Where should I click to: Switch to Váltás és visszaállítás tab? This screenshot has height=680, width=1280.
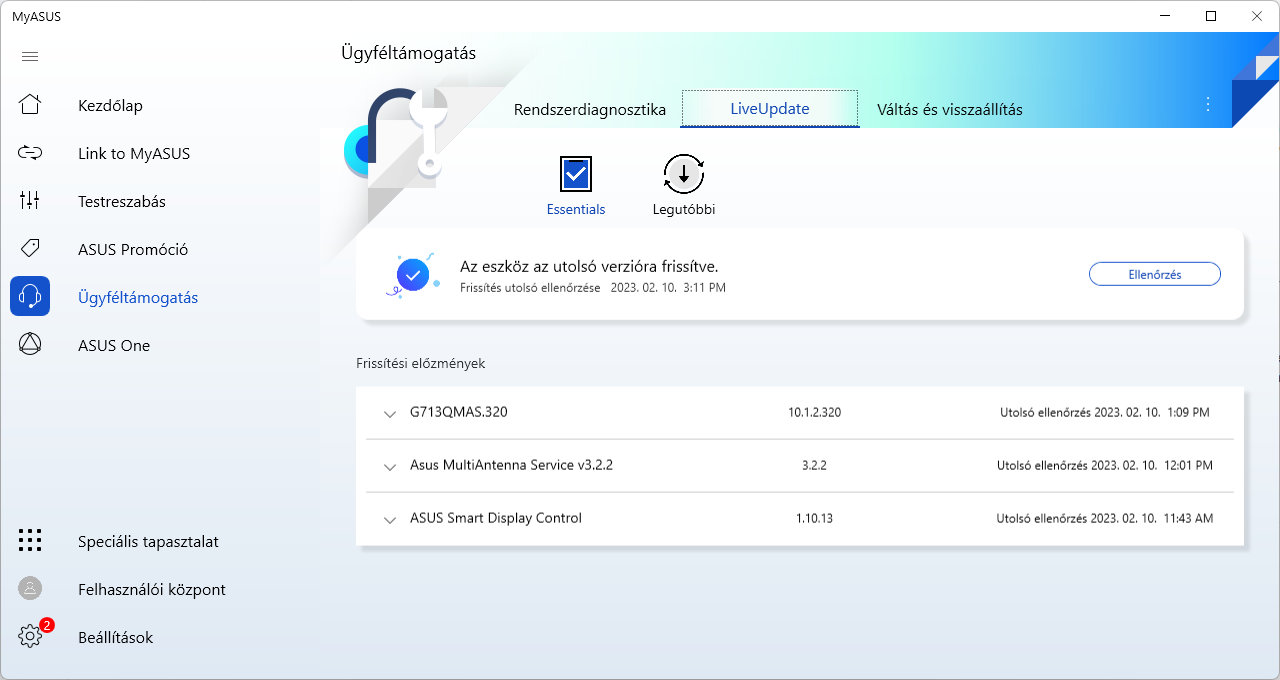click(x=950, y=109)
